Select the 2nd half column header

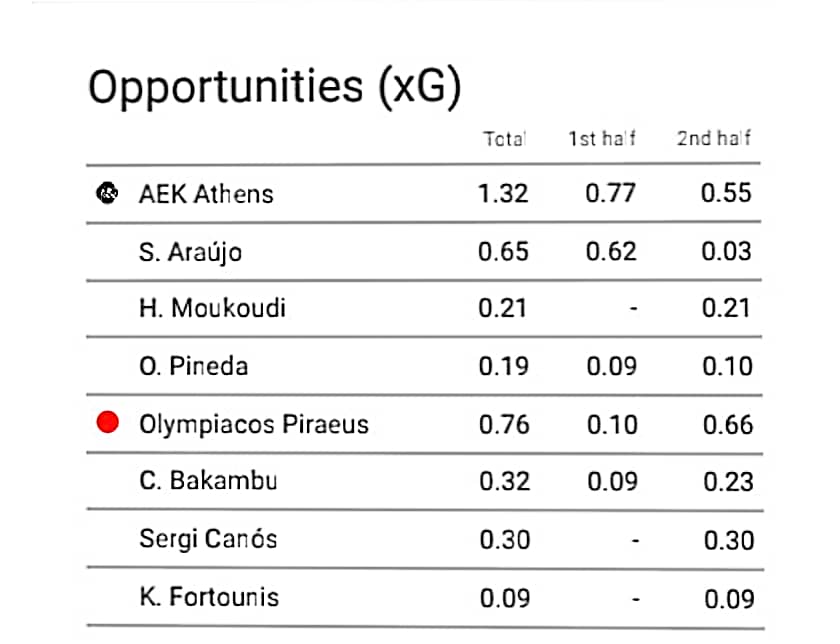(x=714, y=138)
